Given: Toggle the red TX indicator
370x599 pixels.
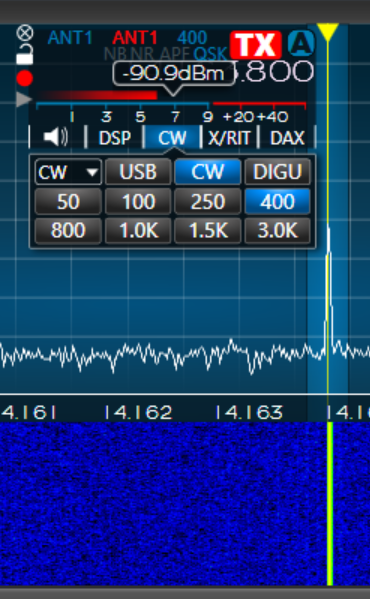Looking at the screenshot, I should 256,45.
